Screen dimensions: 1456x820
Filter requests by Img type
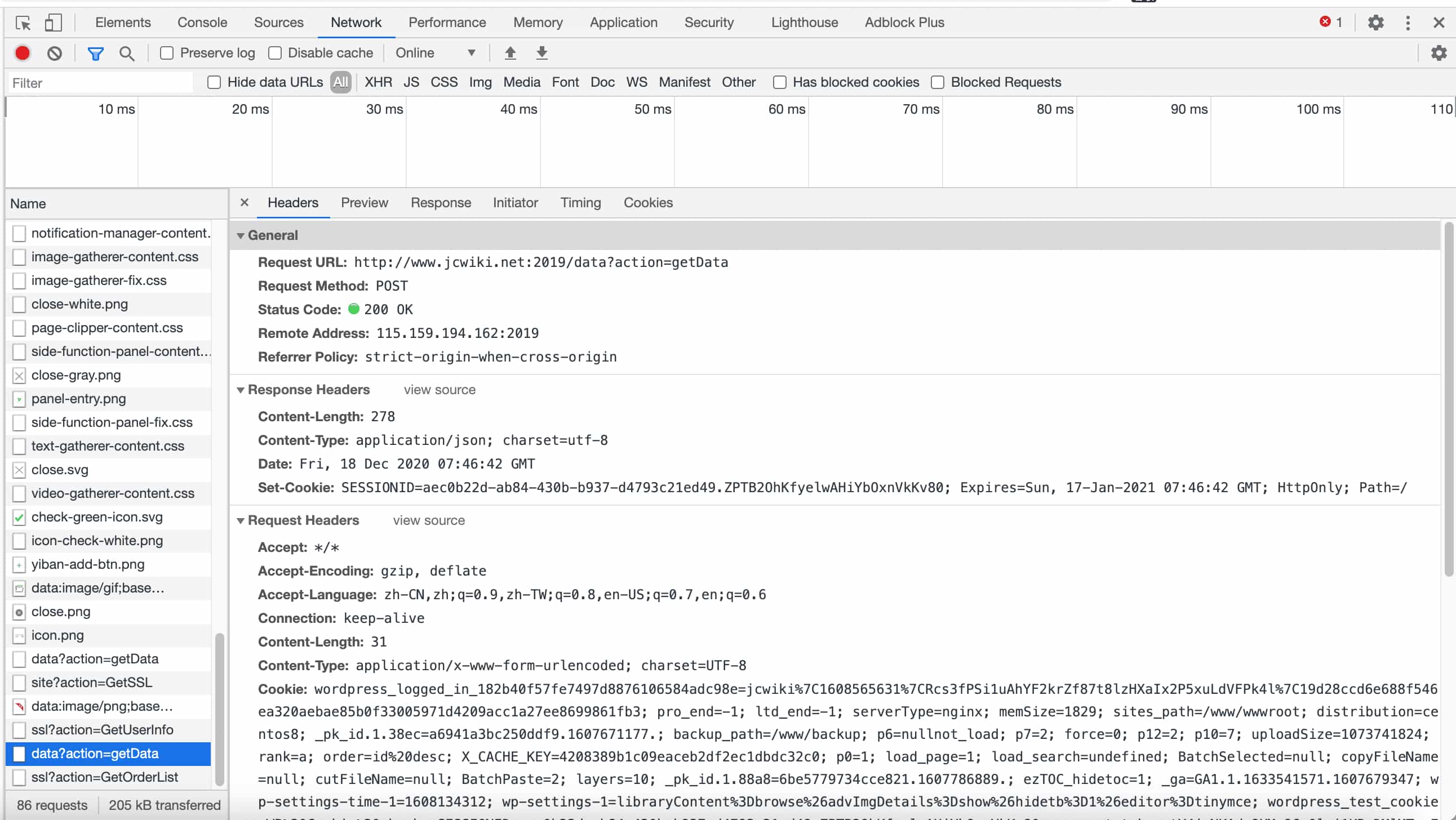(481, 83)
